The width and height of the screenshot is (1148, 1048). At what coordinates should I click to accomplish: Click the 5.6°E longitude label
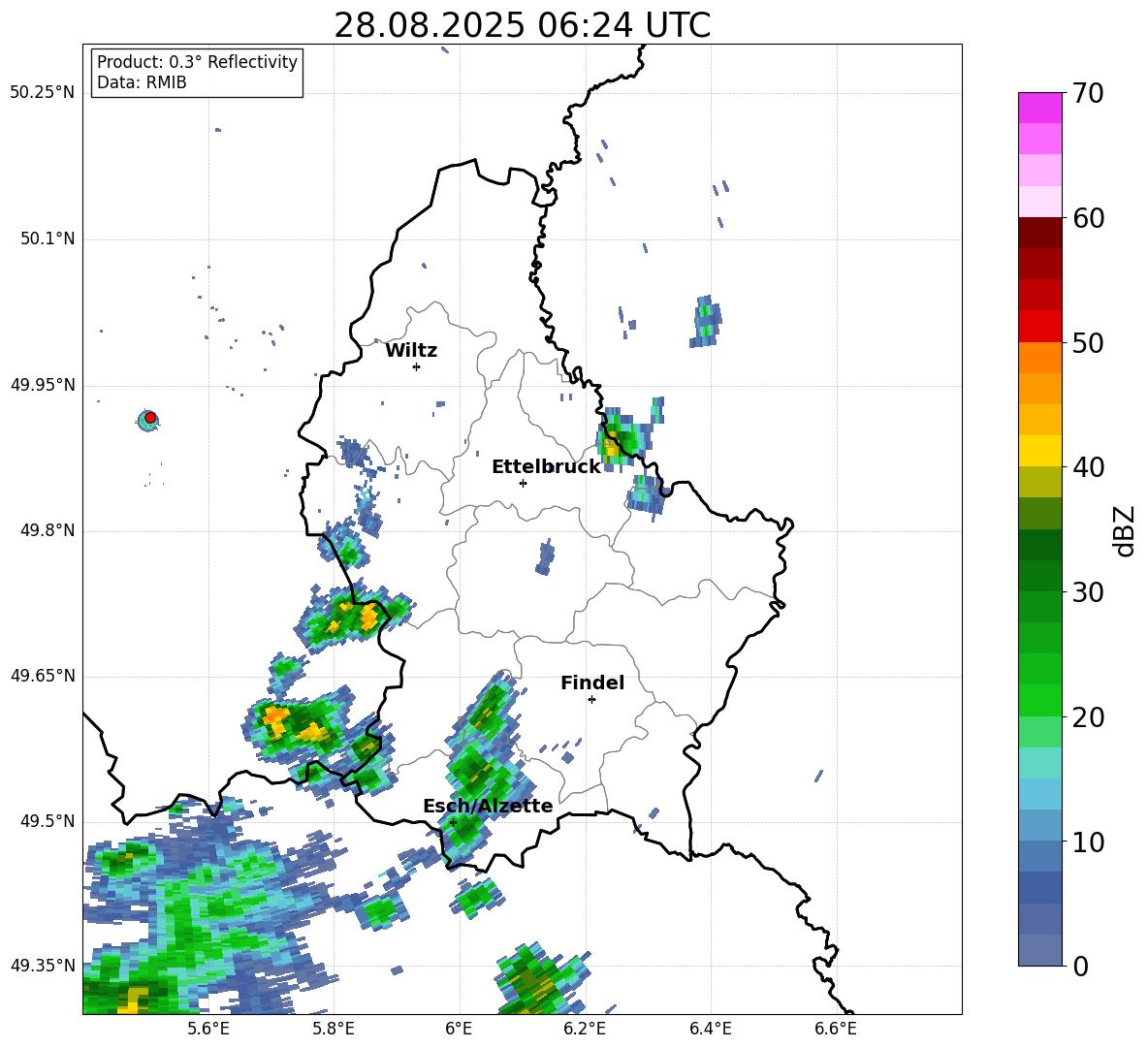tap(208, 1029)
